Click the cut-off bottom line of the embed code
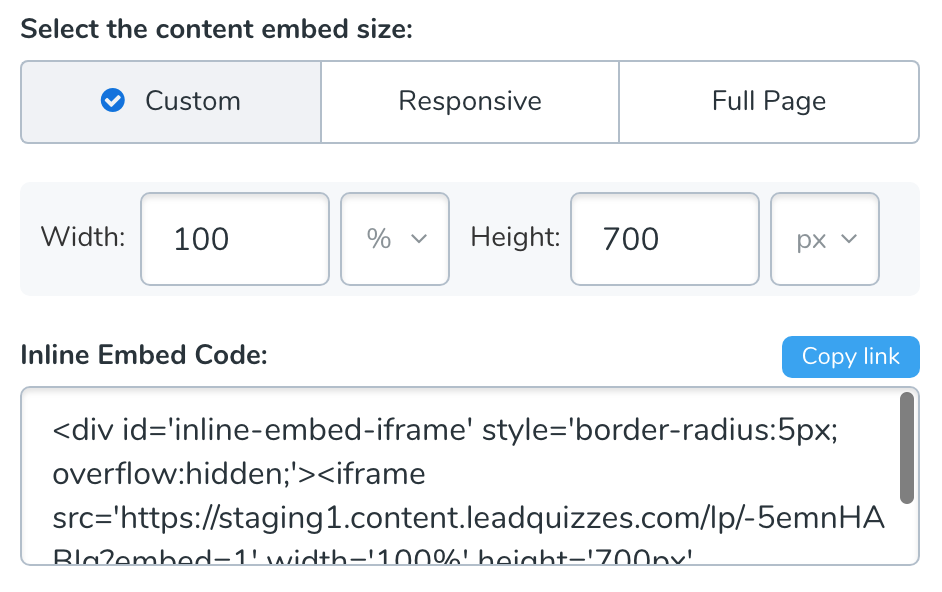 (x=372, y=556)
